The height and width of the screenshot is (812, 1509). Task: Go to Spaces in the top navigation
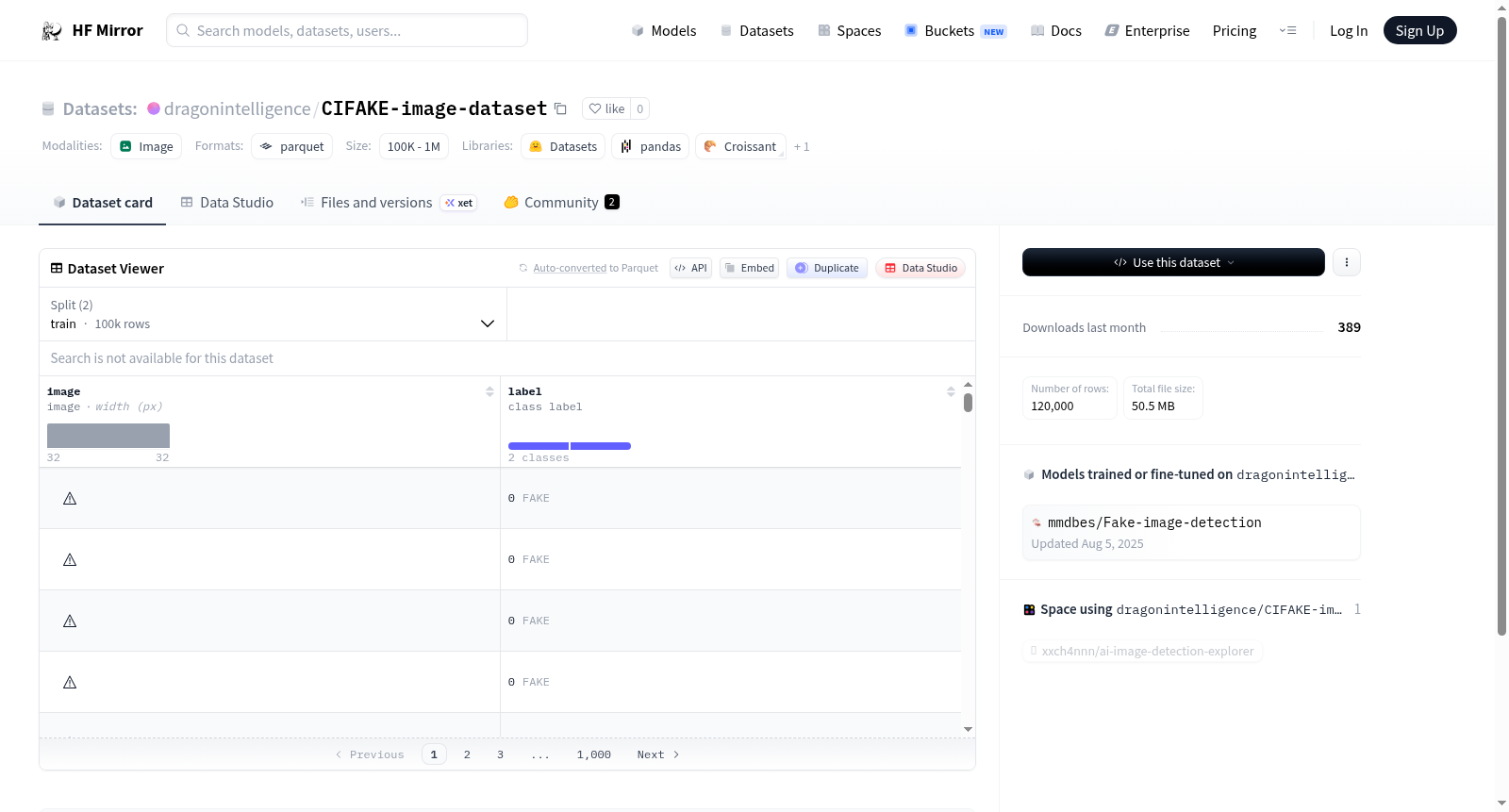(x=849, y=31)
